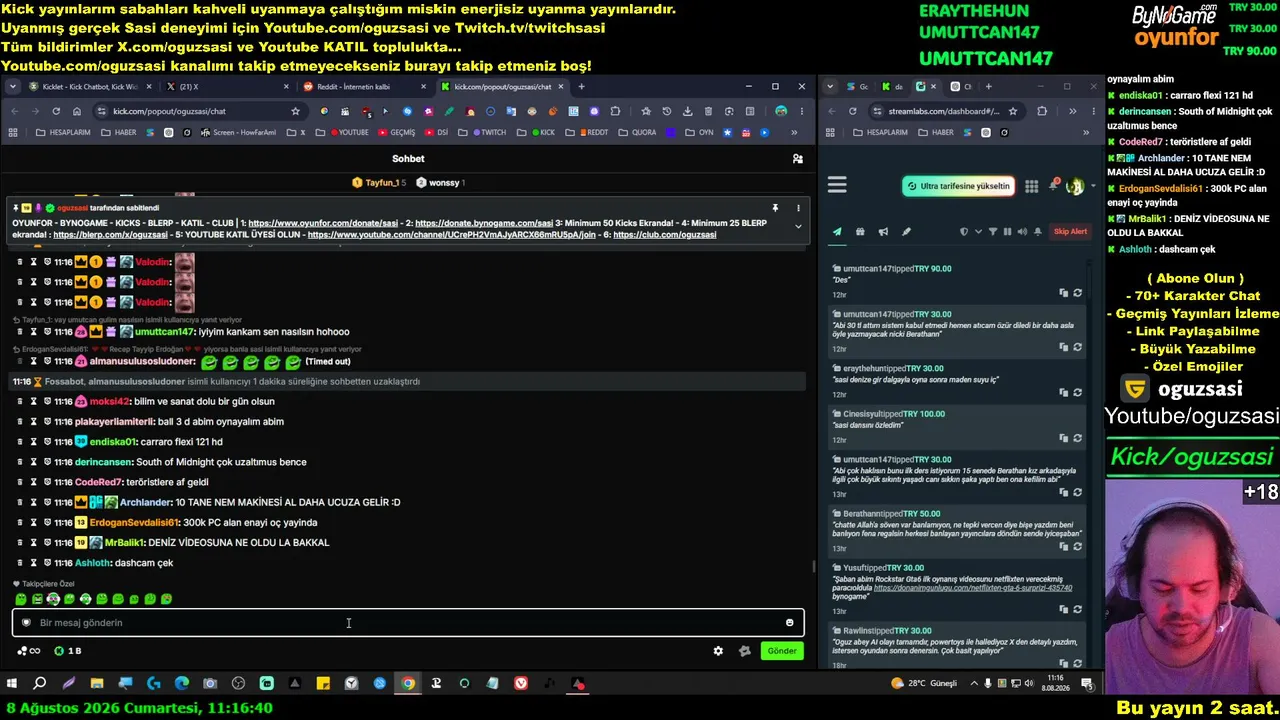Image resolution: width=1280 pixels, height=720 pixels.
Task: Send the chat message with Gönder button
Action: tap(782, 651)
